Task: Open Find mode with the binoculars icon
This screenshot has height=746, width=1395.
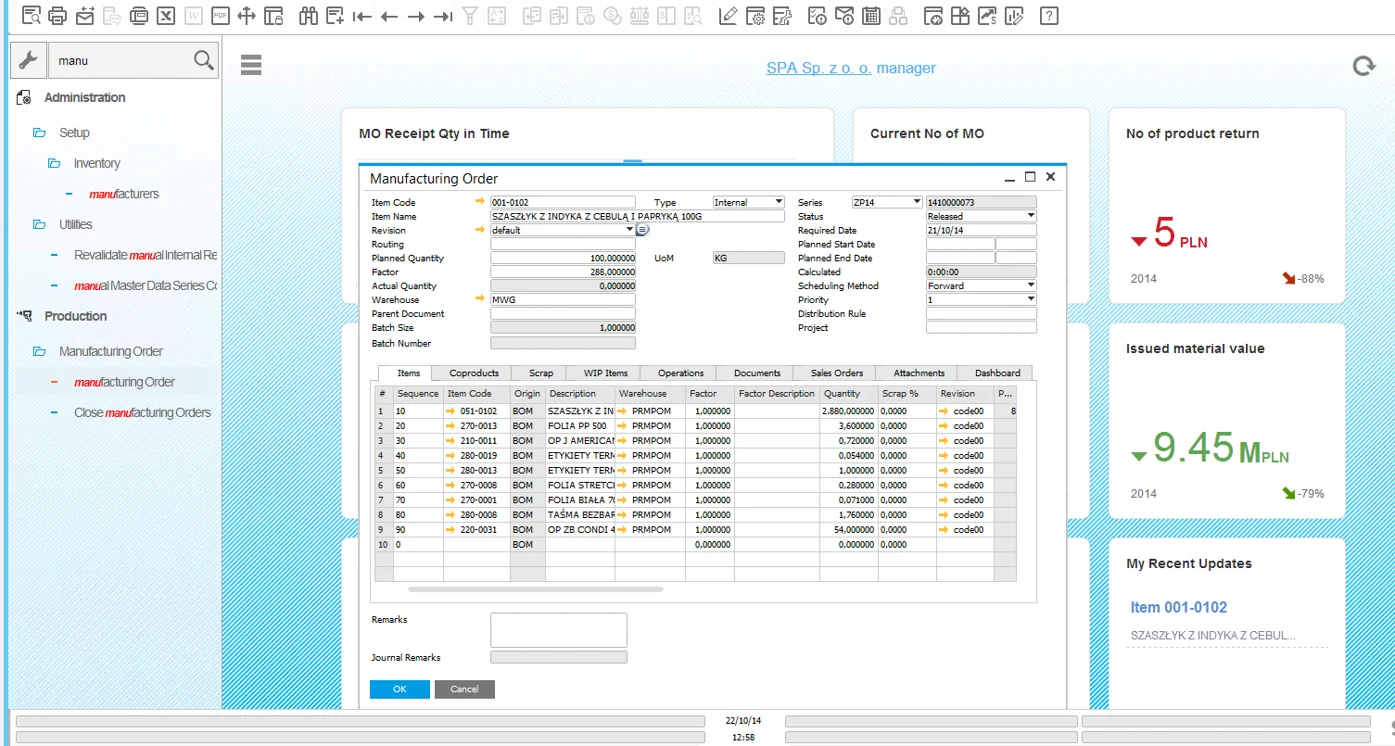Action: coord(308,16)
